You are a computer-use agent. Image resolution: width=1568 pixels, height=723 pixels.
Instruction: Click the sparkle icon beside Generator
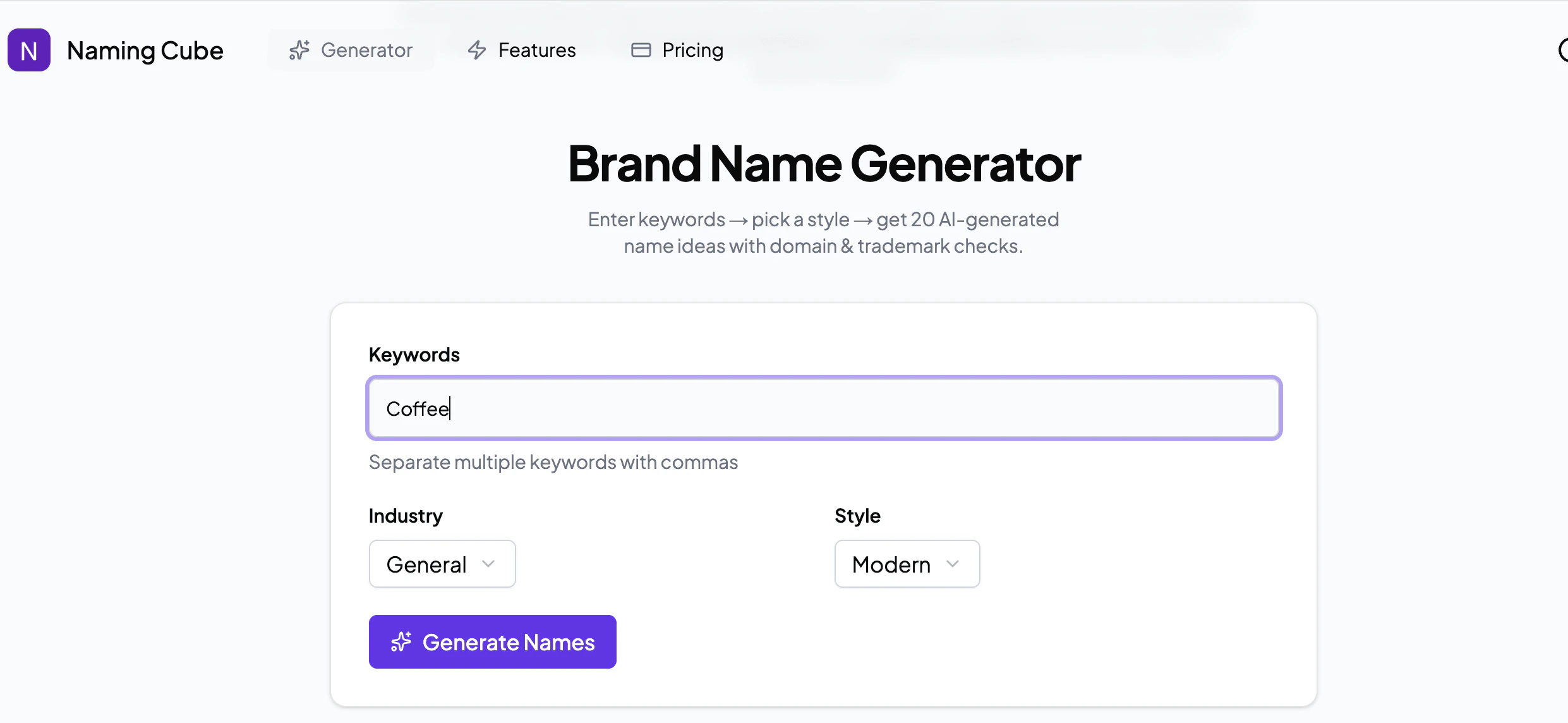(x=299, y=50)
